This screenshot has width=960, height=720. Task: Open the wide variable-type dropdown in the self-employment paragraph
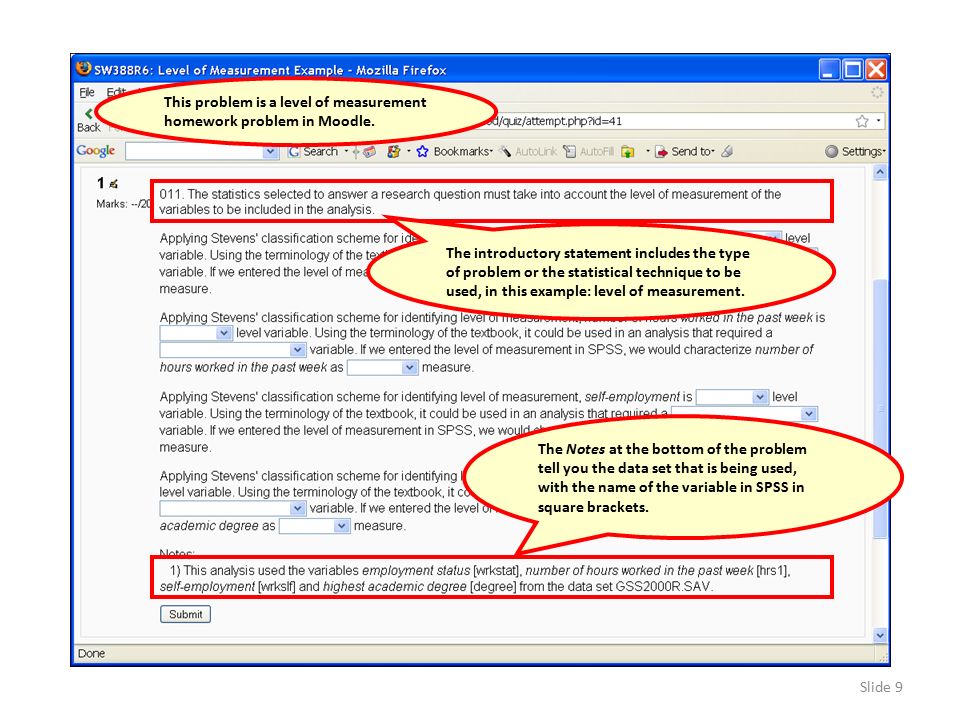tap(744, 414)
